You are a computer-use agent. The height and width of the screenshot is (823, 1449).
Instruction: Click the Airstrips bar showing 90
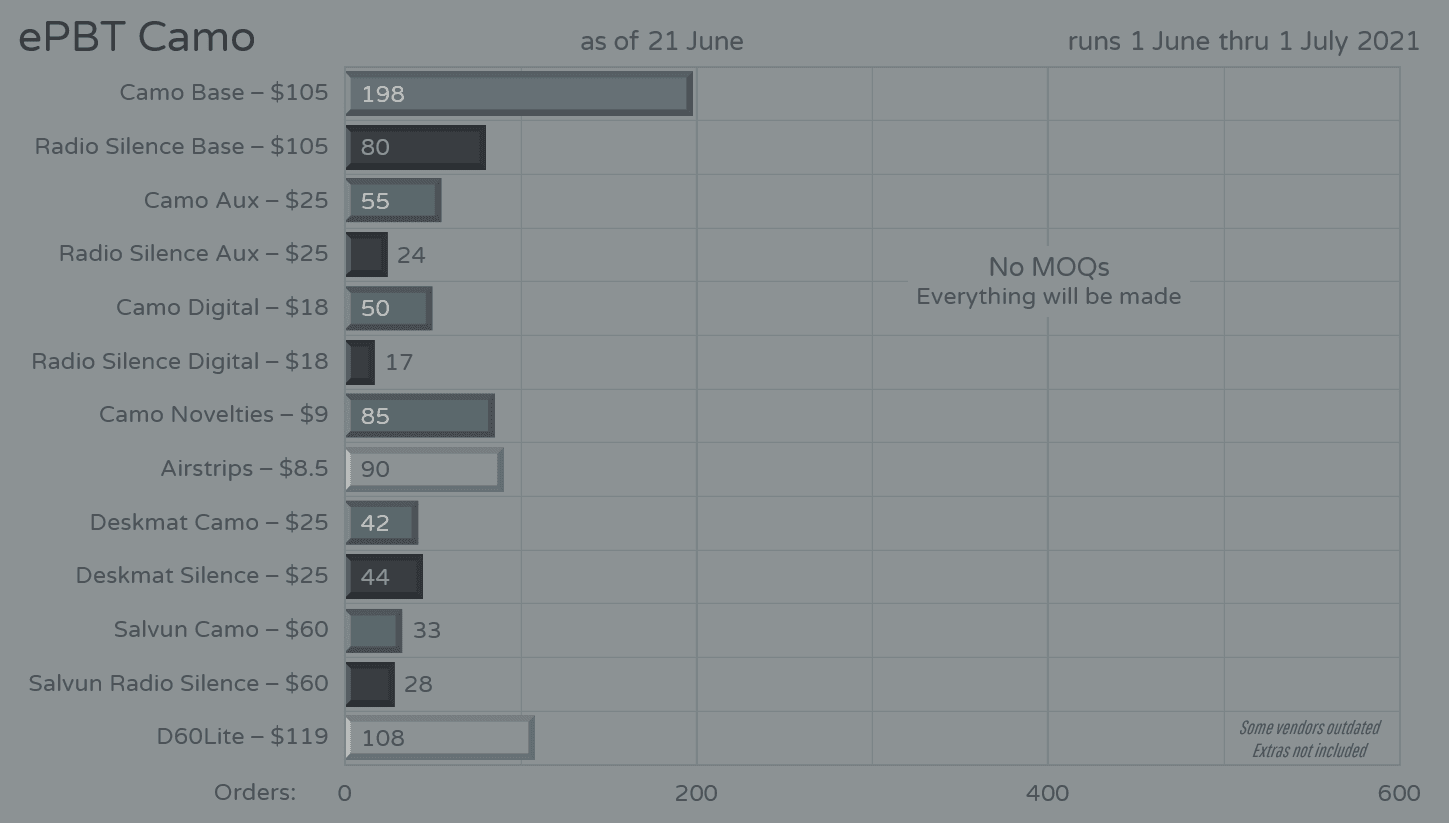coord(424,469)
